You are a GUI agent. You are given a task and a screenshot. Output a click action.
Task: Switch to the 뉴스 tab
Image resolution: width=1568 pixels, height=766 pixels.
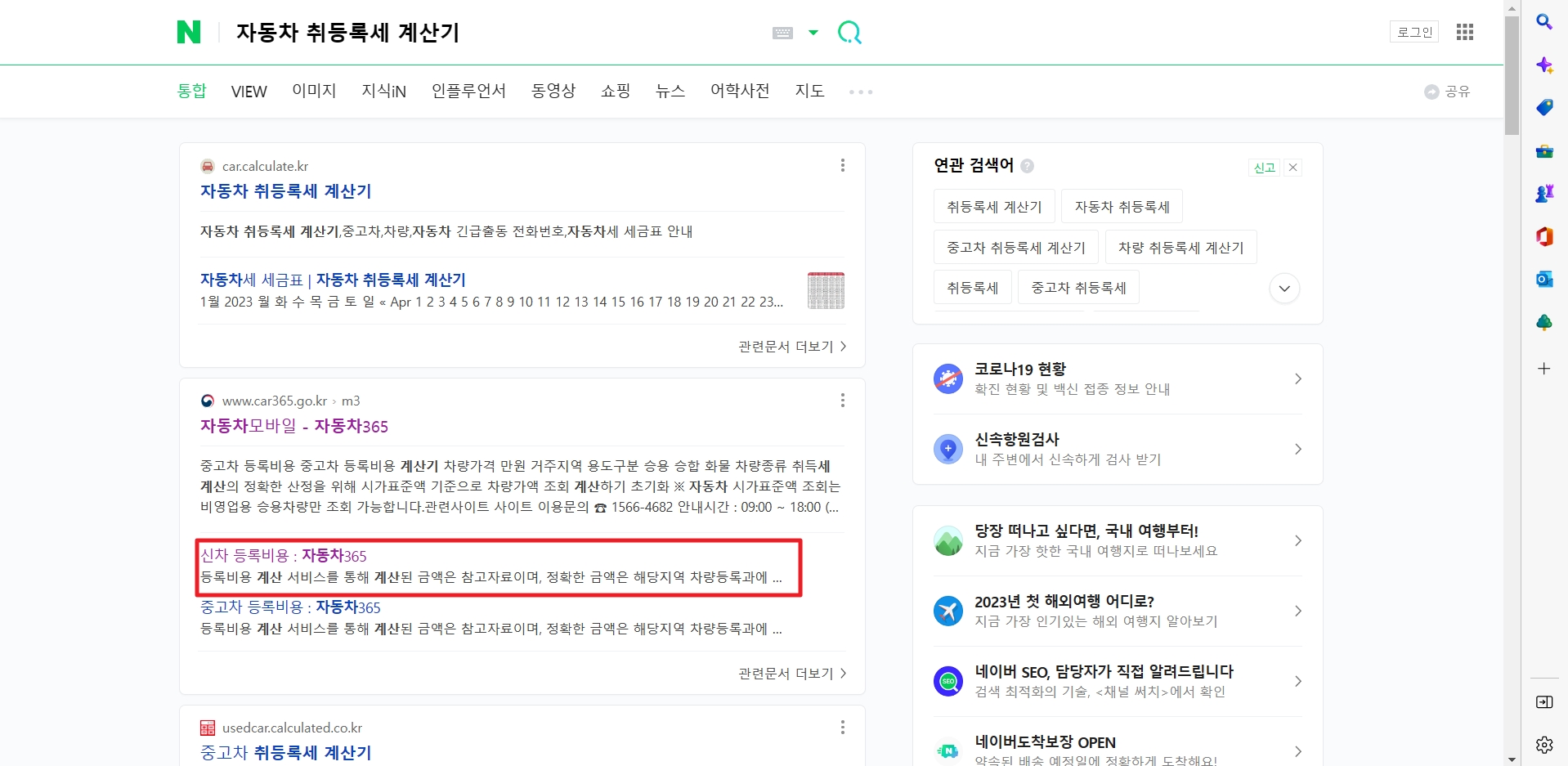(x=670, y=91)
